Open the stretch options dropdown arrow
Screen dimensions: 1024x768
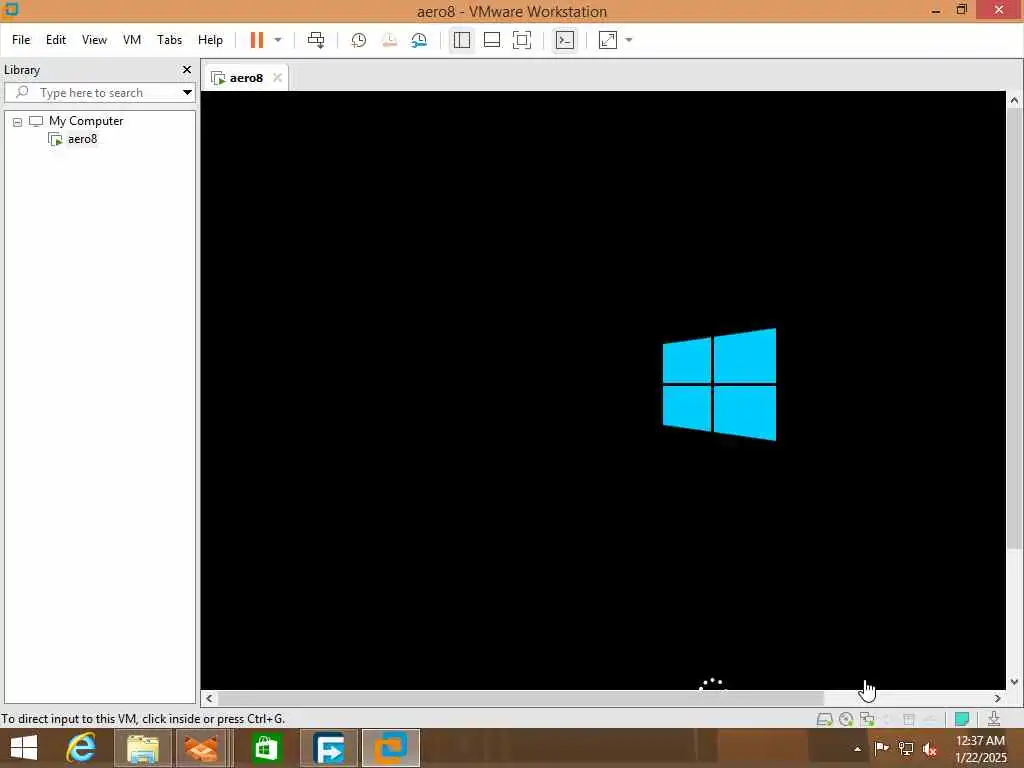click(629, 40)
